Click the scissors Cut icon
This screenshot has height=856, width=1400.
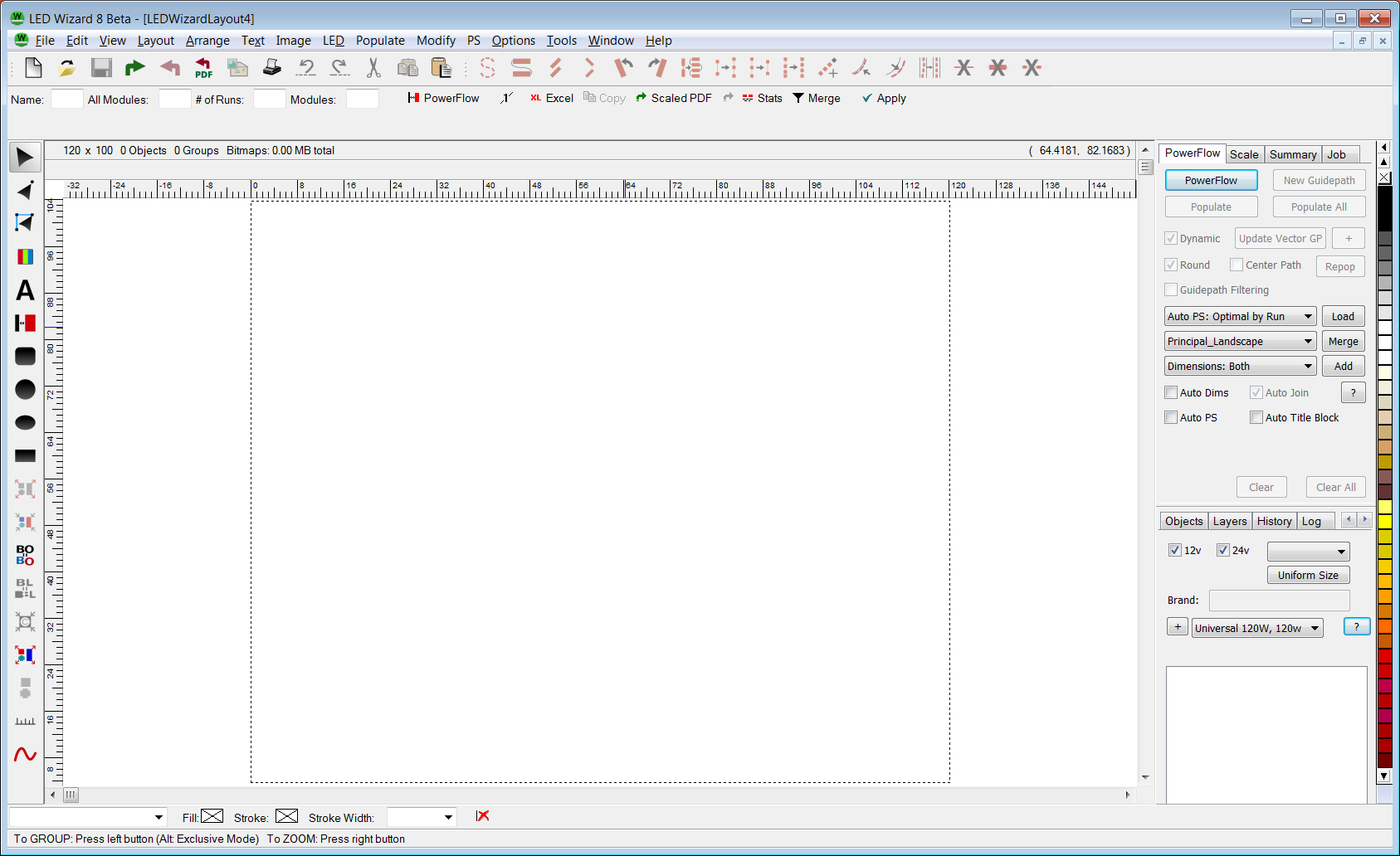[x=373, y=68]
